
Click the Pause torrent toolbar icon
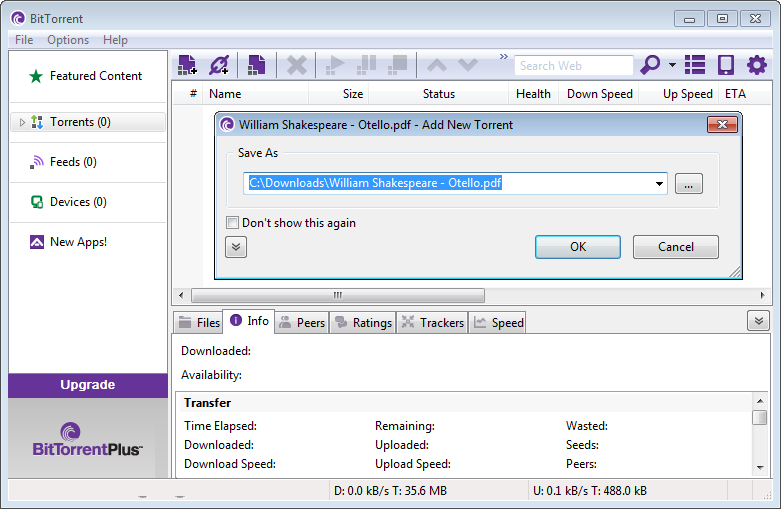tap(366, 65)
